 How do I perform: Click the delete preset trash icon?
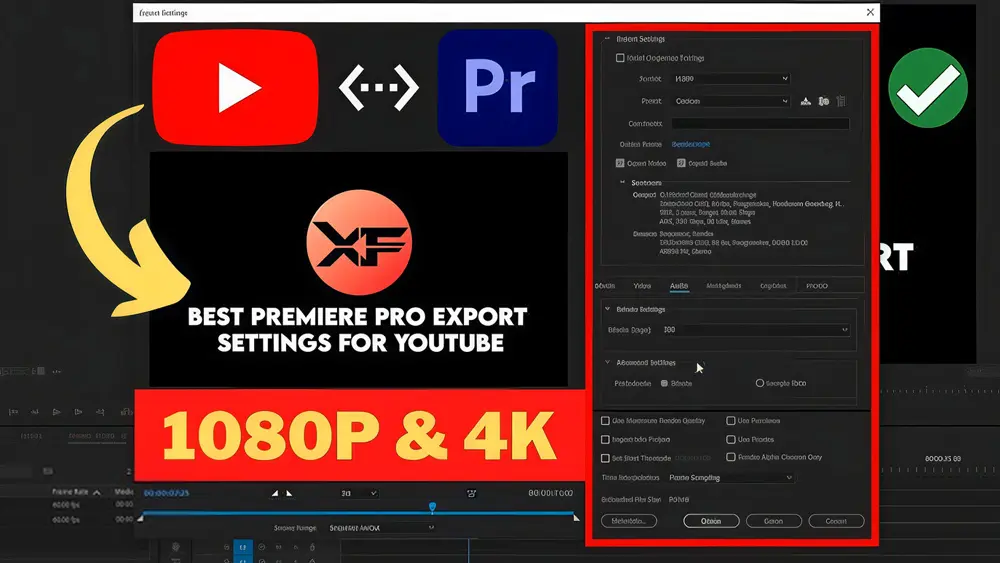[x=841, y=101]
